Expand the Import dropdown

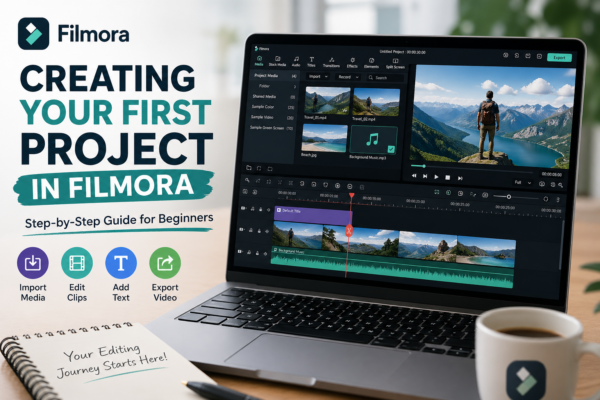[x=318, y=77]
